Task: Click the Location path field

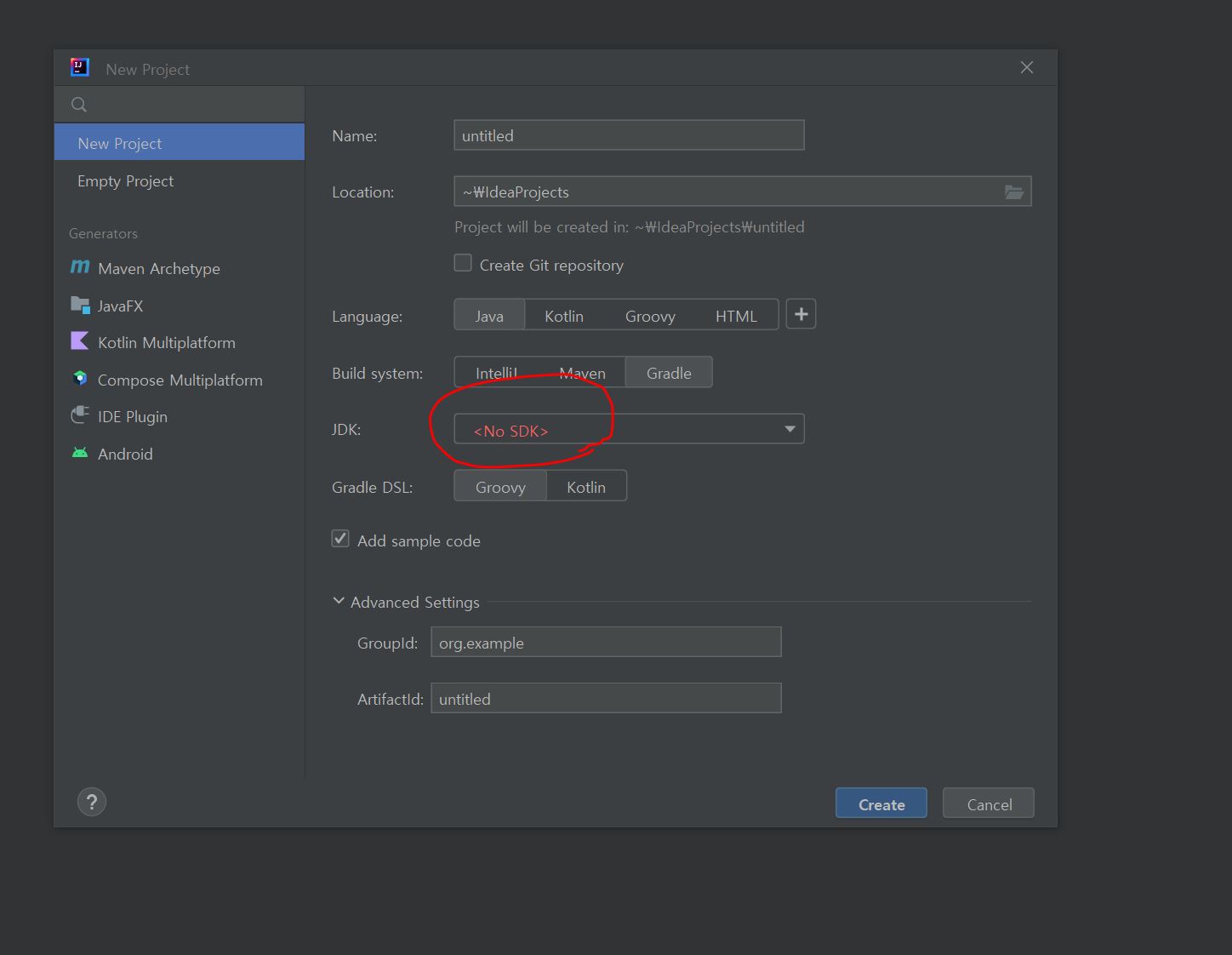Action: 743,192
